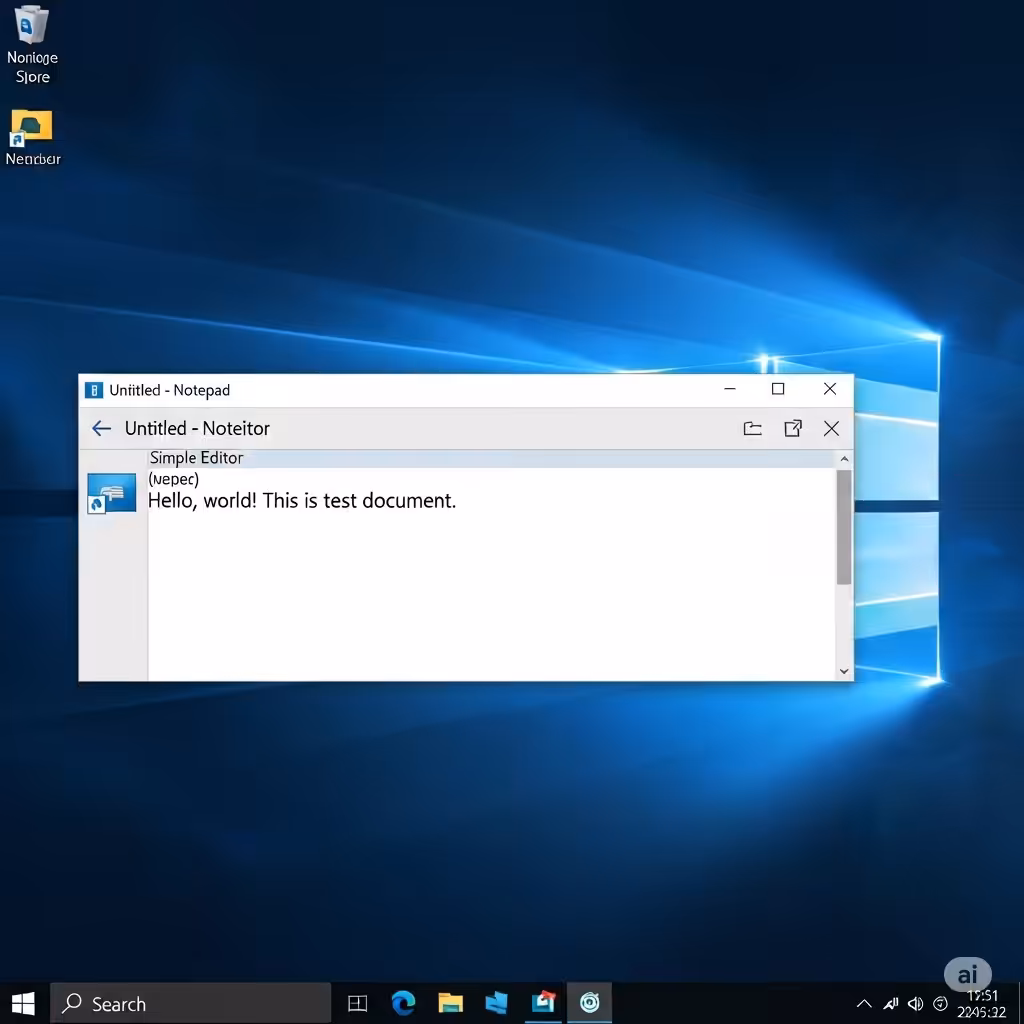This screenshot has width=1024, height=1024.
Task: Open the clock and date flyout
Action: pyautogui.click(x=982, y=1004)
